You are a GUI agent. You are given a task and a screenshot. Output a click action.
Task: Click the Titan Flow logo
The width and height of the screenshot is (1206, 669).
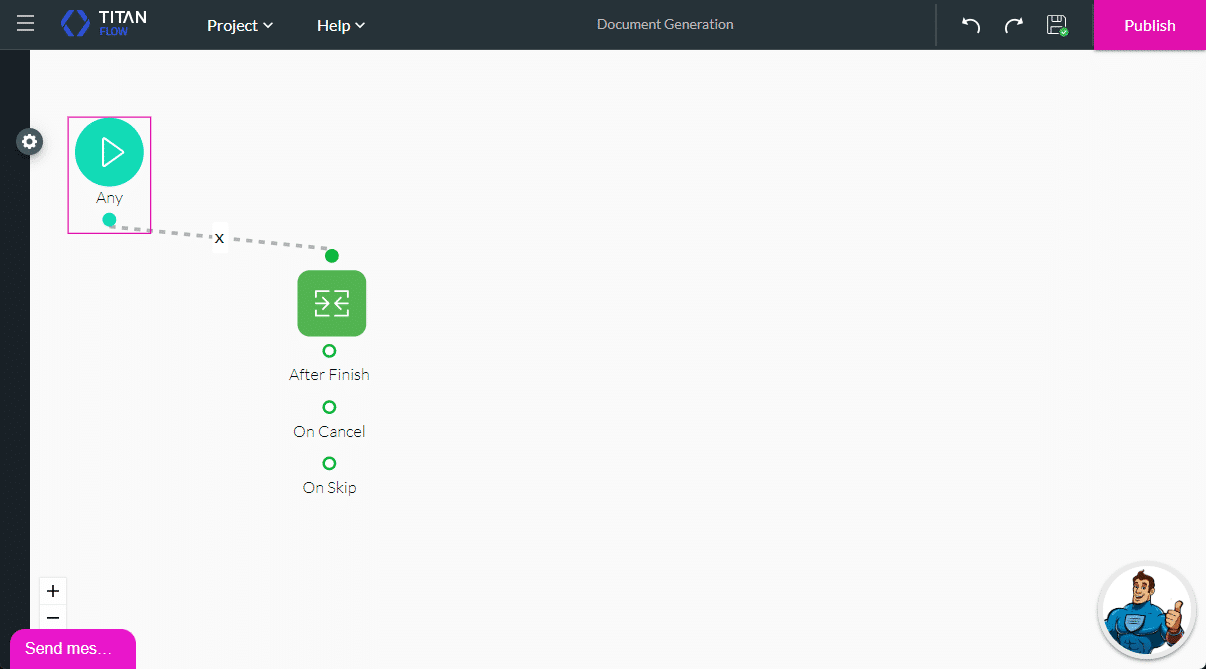pyautogui.click(x=103, y=22)
